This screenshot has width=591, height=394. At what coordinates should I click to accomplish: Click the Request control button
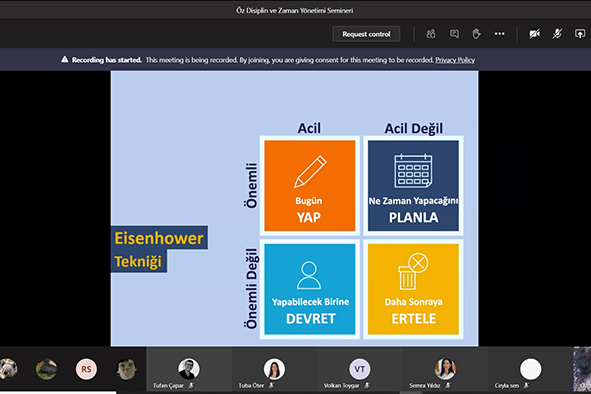pos(366,34)
